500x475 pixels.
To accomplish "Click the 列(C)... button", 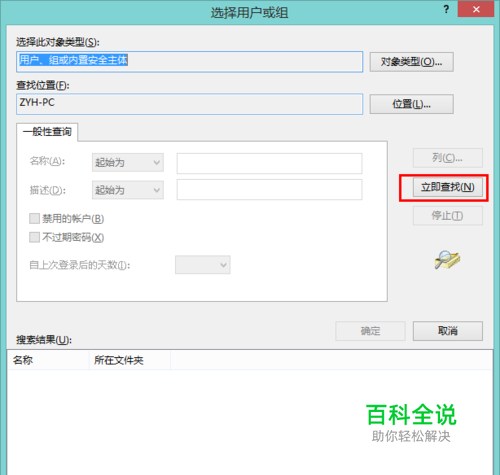I will tap(447, 158).
